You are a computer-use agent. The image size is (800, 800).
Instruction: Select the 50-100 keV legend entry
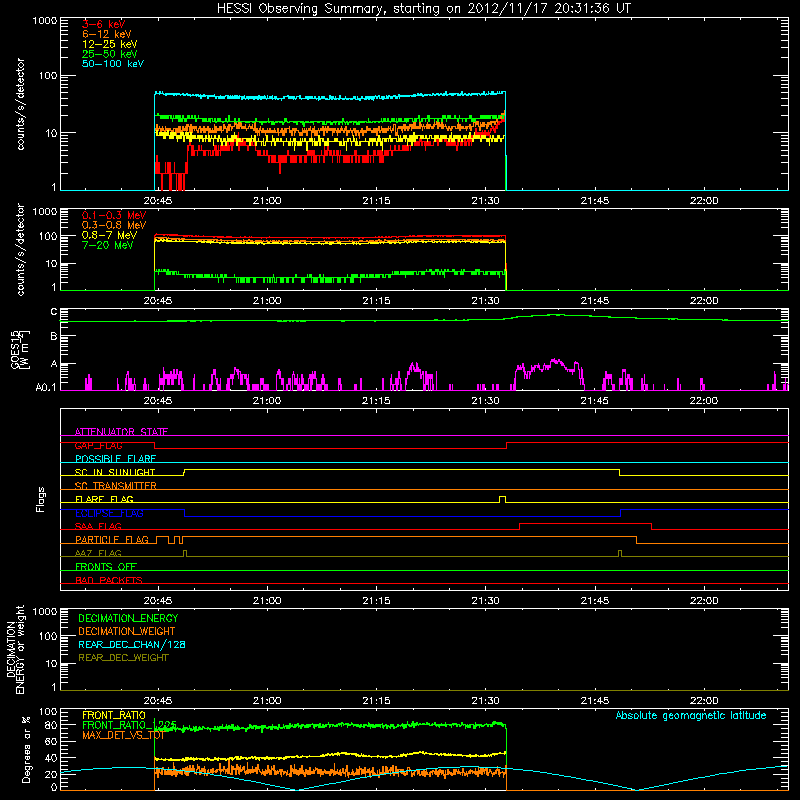click(112, 64)
